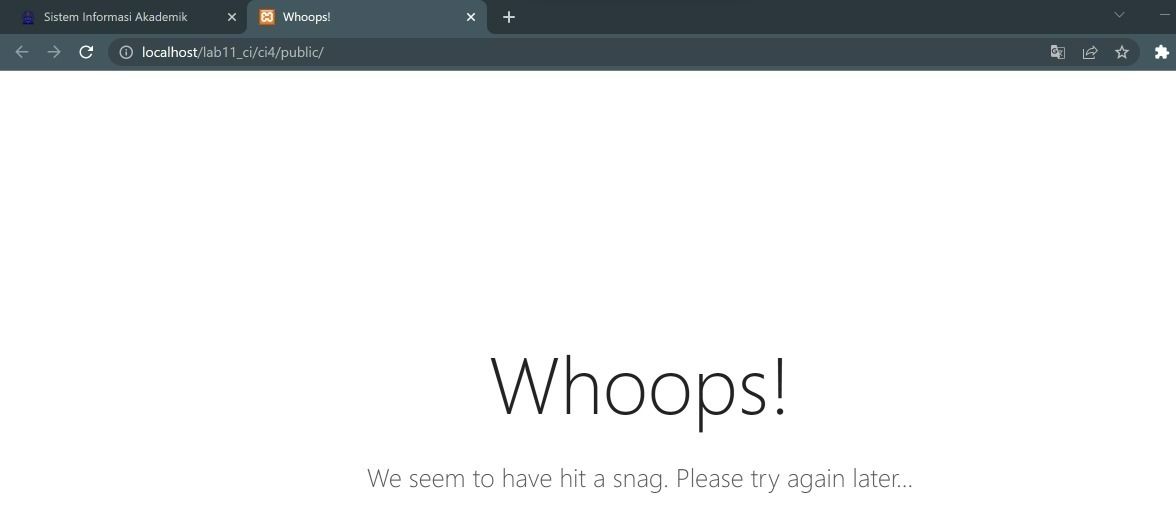Click the orange XAMPP favicon on Whoops! tab
The image size is (1176, 527).
(266, 17)
